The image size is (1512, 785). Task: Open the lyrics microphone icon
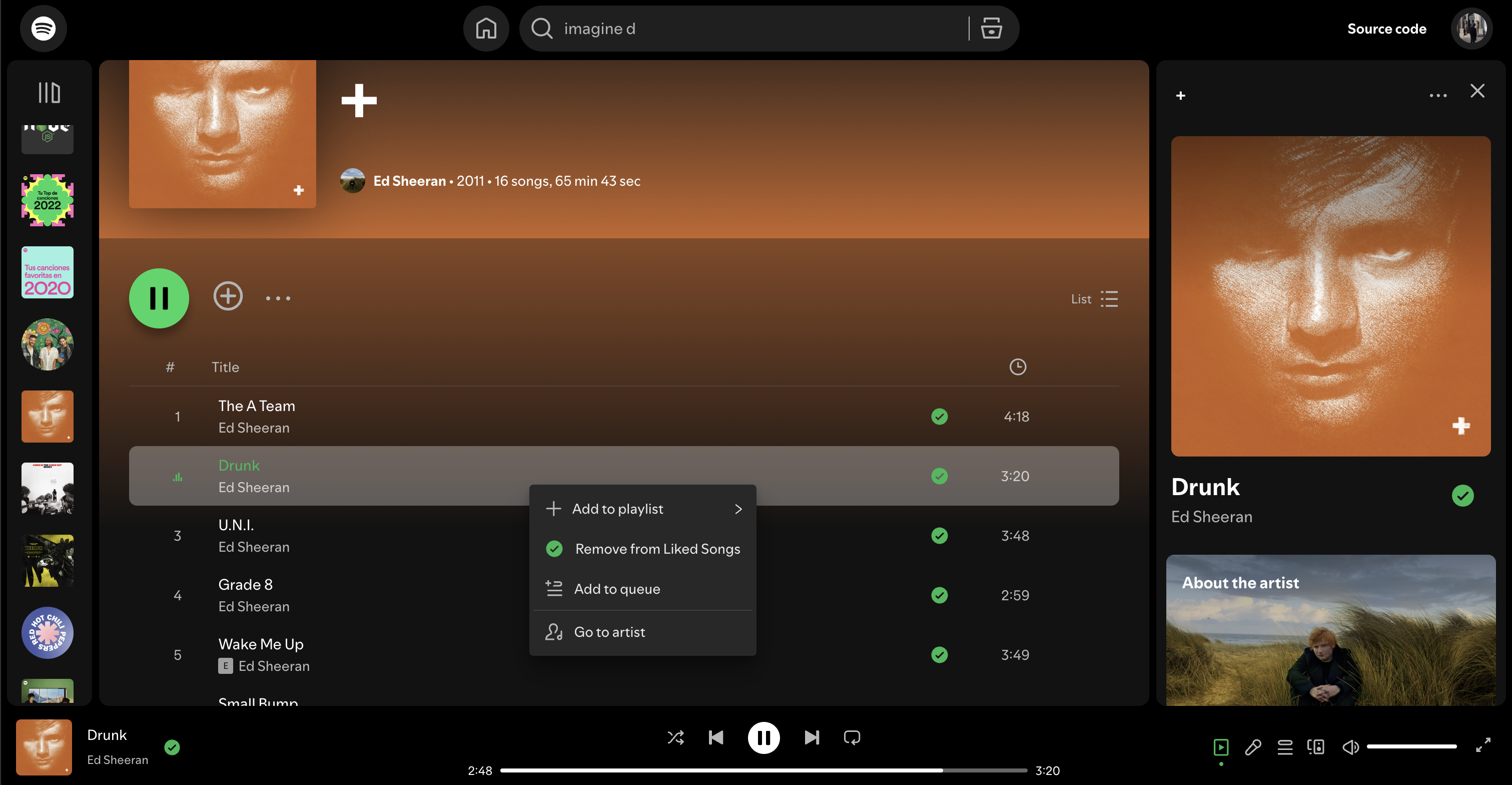pos(1252,747)
